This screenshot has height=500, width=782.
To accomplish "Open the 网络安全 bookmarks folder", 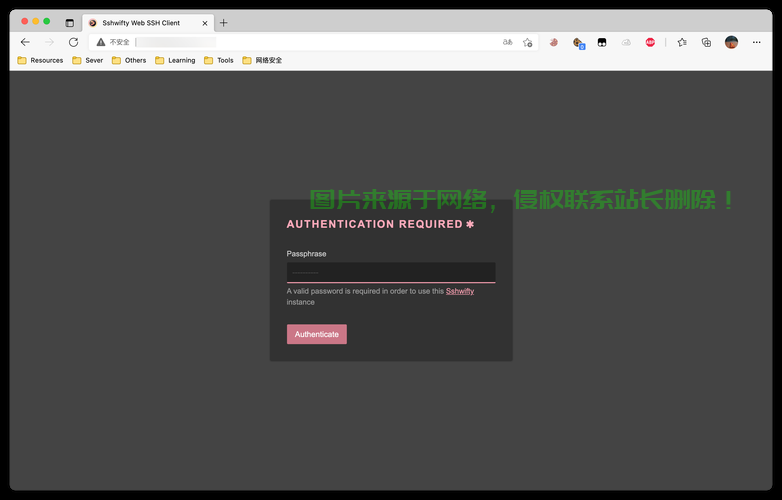I will click(262, 60).
